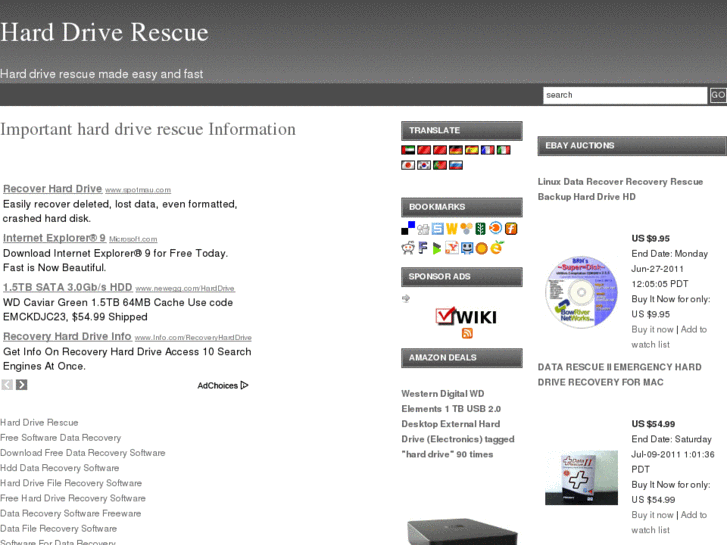Share page with the Reddit alien icon
The image size is (727, 545).
click(408, 248)
